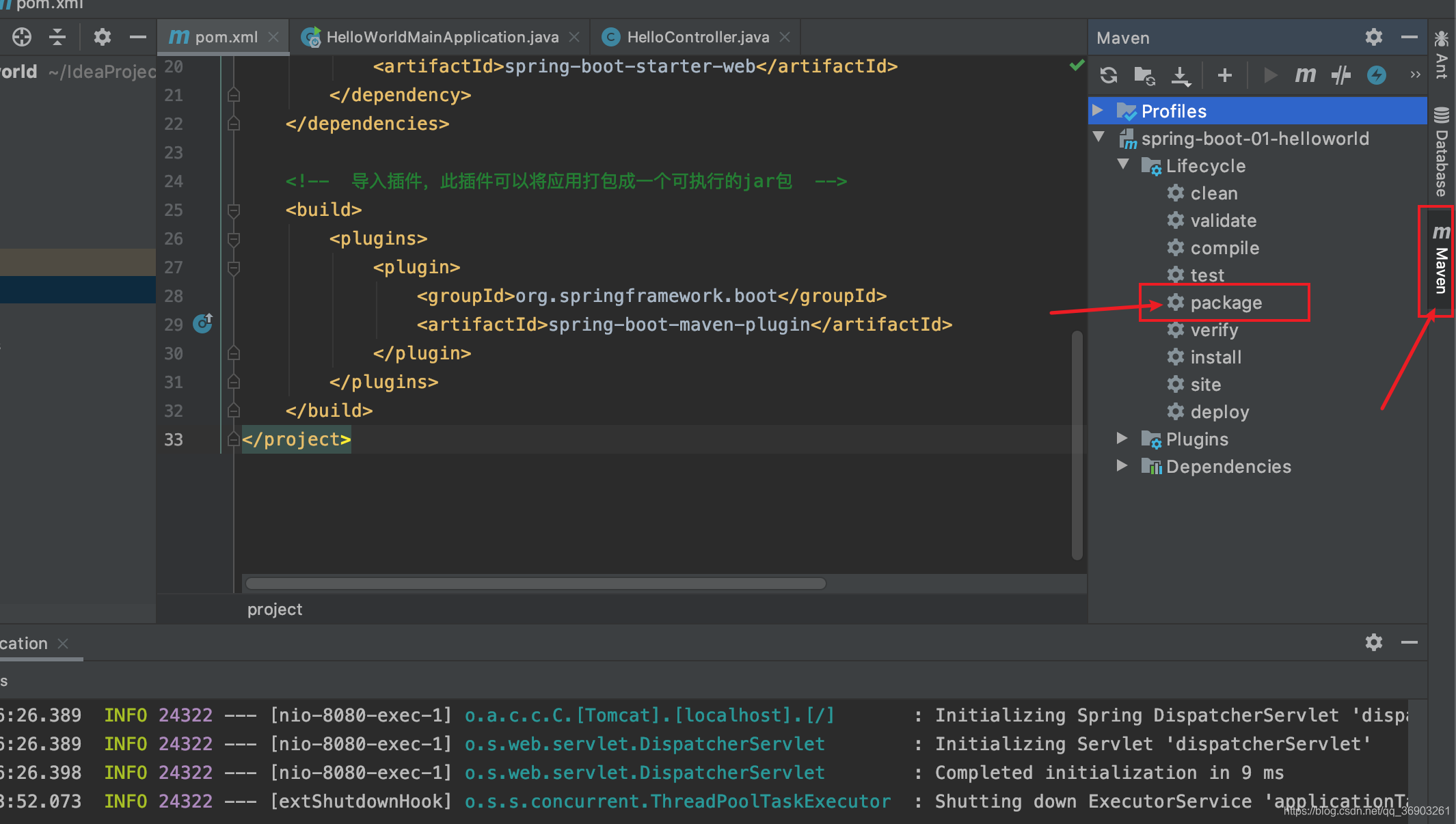Close the HelloController.java tab
This screenshot has width=1456, height=824.
785,37
